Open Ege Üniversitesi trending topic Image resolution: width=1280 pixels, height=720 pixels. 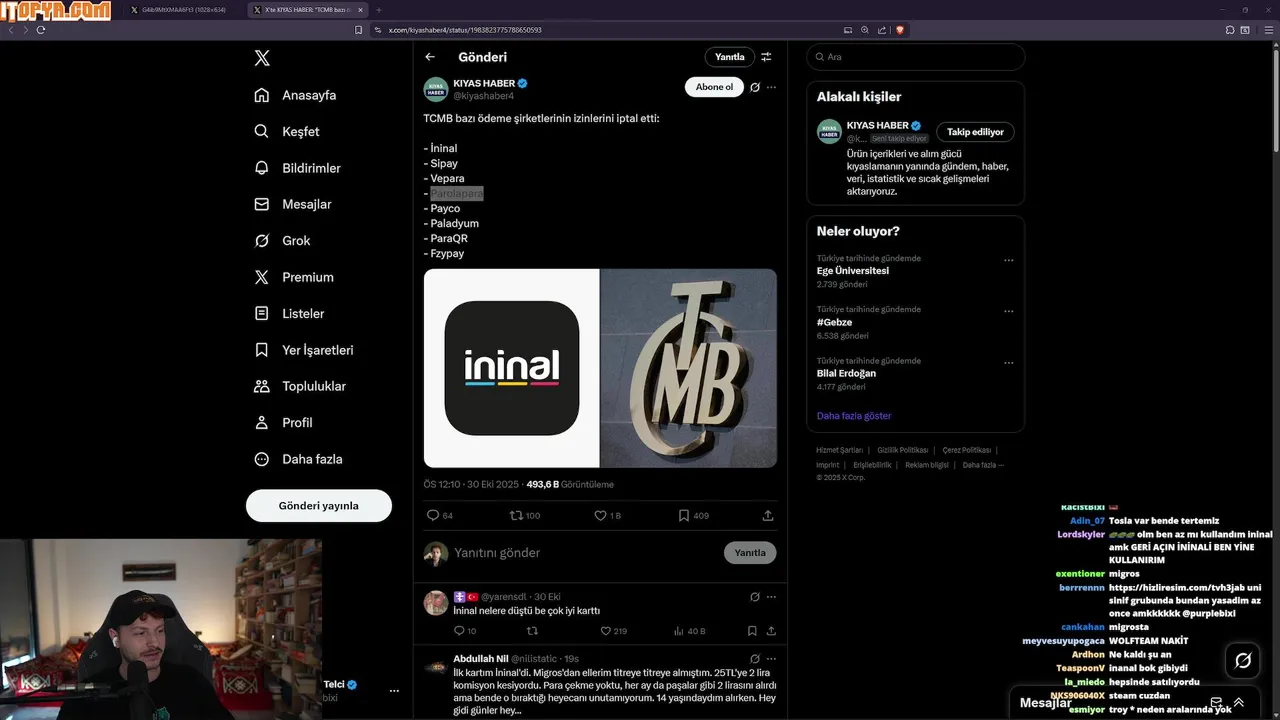[x=853, y=271]
